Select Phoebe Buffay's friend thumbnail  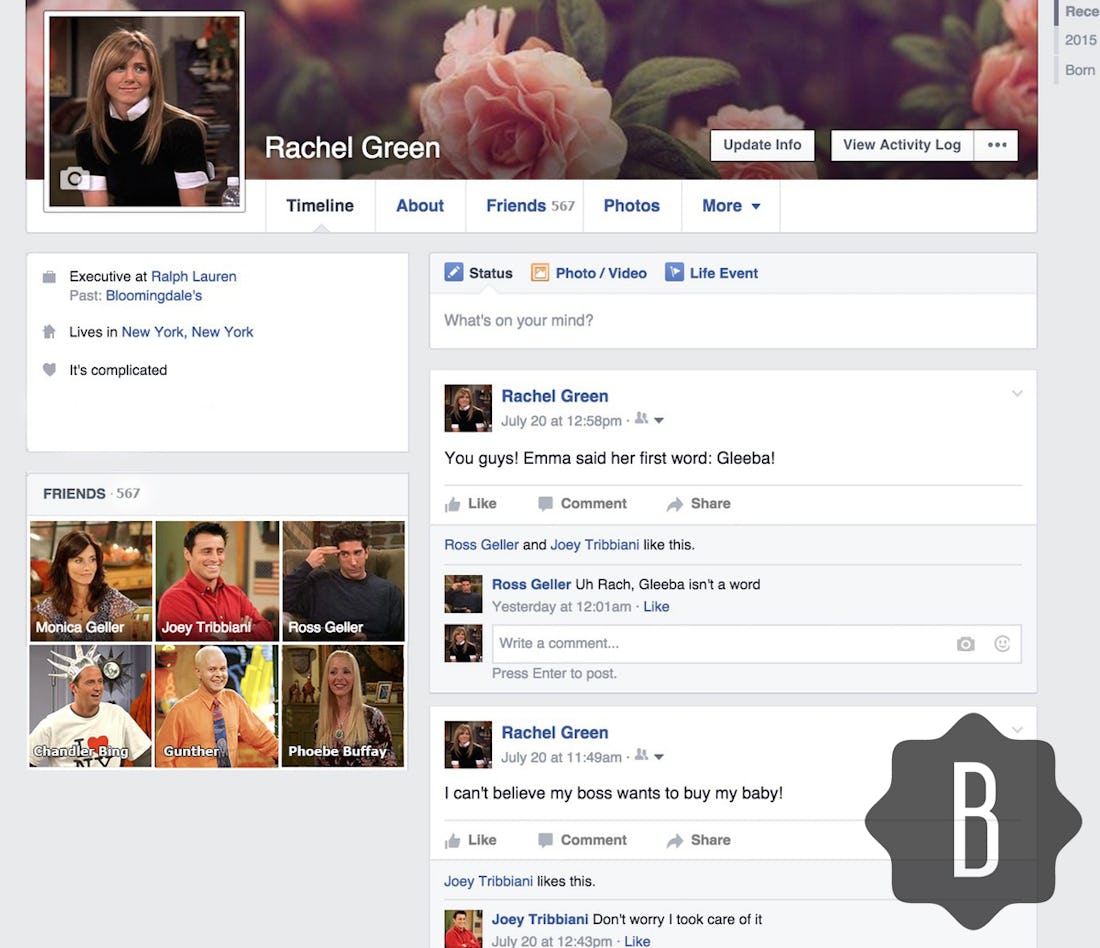pos(343,706)
